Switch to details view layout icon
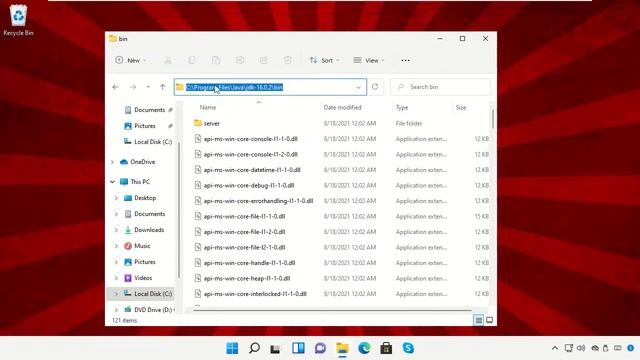640x360 pixels. 478,320
